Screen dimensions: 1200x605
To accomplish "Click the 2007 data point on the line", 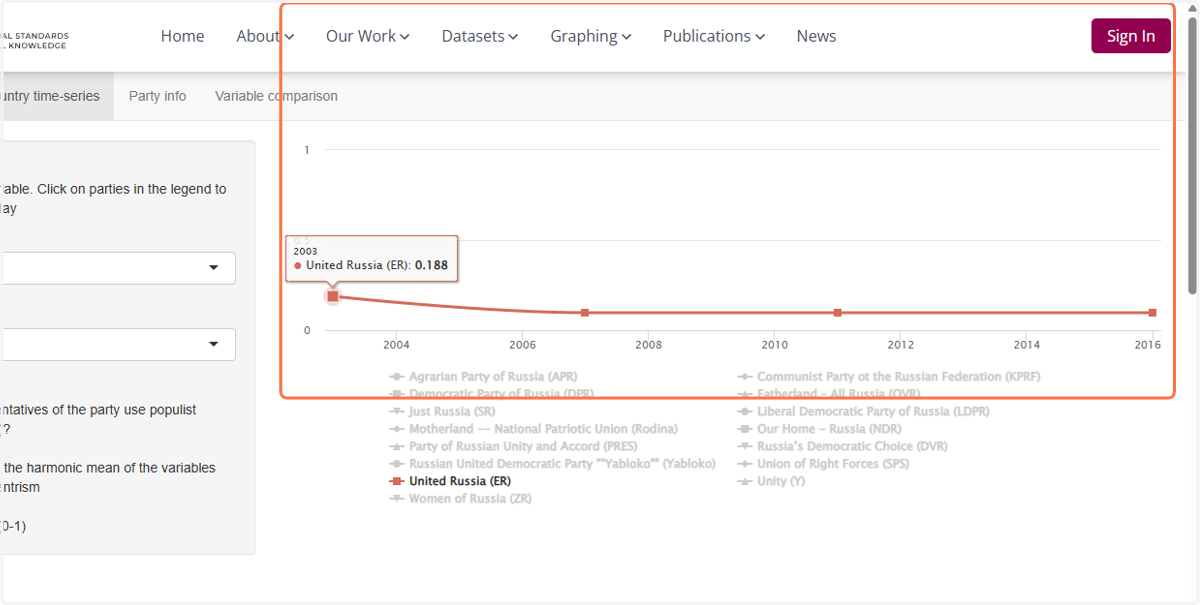I will 585,313.
